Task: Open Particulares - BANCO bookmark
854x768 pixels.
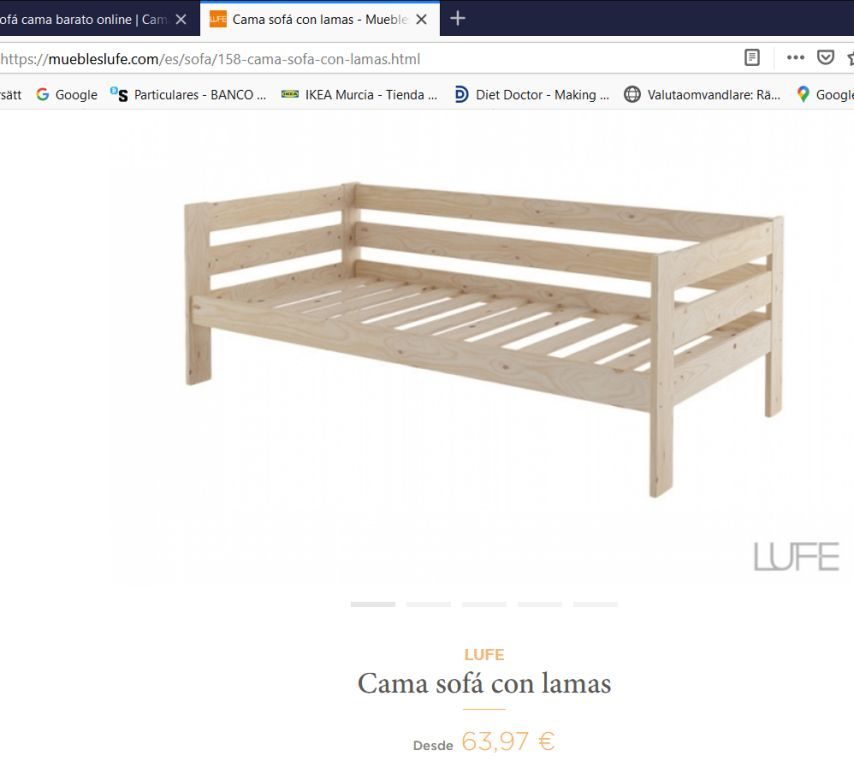Action: click(x=188, y=95)
